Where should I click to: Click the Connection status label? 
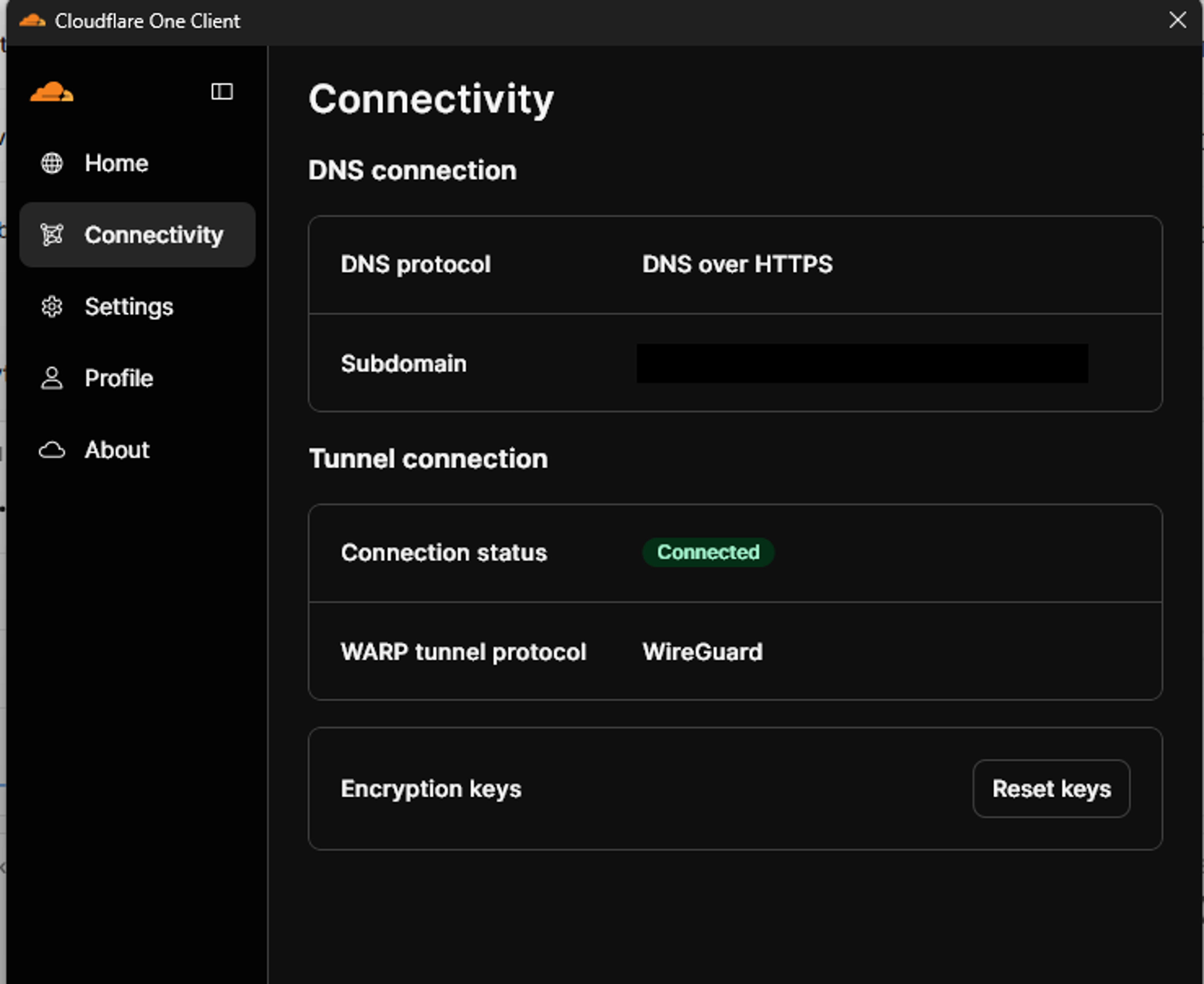(x=444, y=553)
